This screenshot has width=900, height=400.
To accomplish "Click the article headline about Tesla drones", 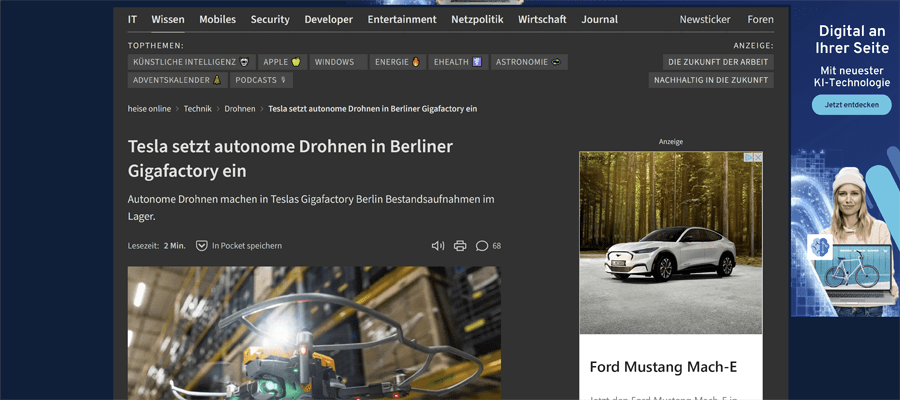I will click(290, 159).
